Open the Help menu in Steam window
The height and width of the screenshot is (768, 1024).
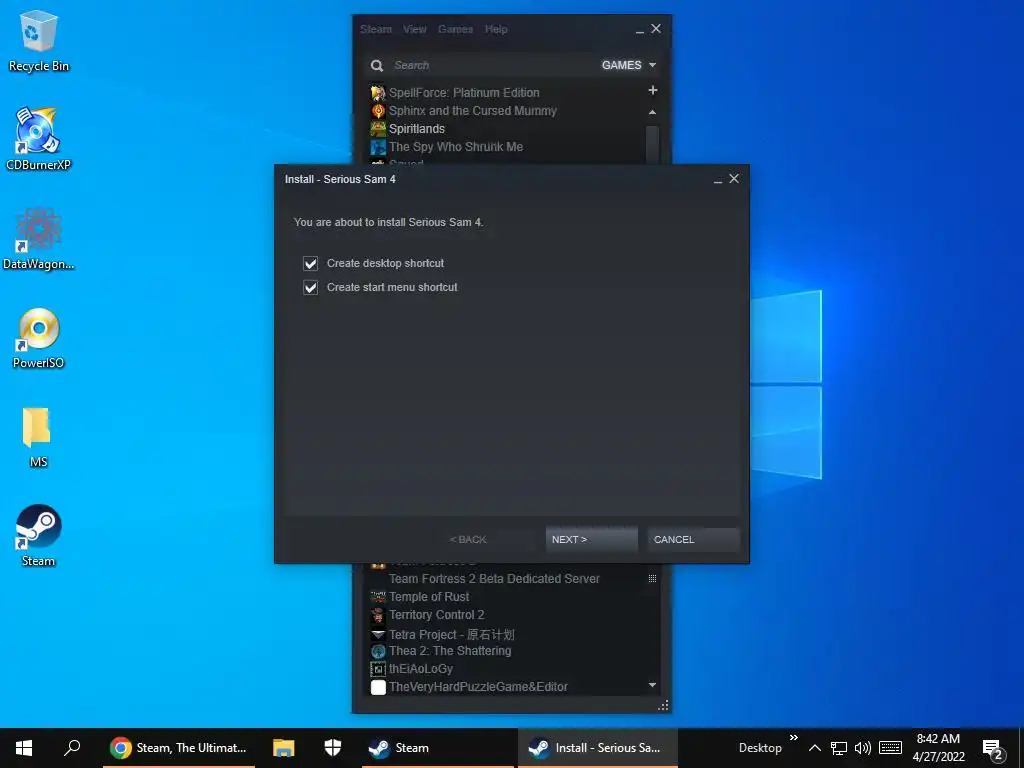click(496, 29)
